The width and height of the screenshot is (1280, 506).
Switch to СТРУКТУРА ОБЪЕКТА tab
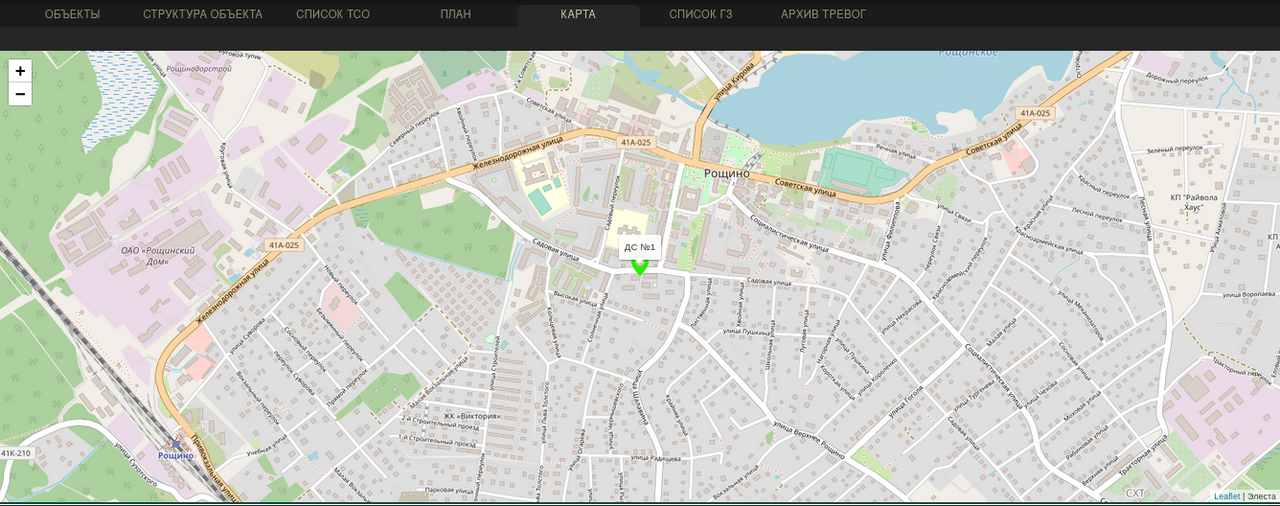pyautogui.click(x=202, y=15)
